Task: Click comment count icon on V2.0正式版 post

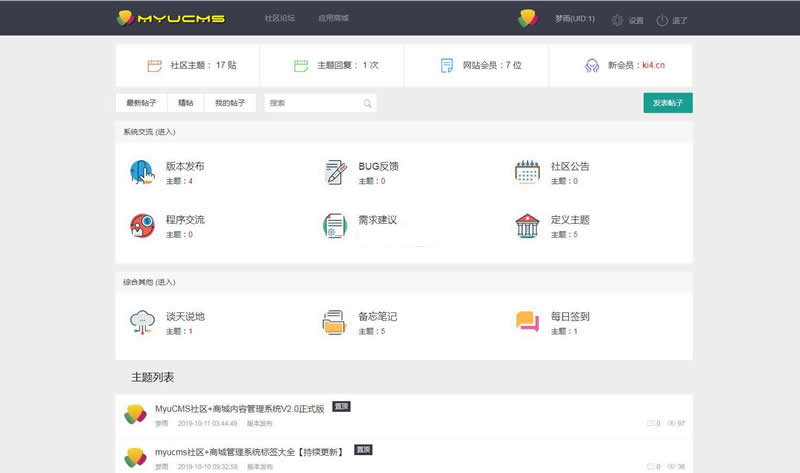Action: pos(651,423)
